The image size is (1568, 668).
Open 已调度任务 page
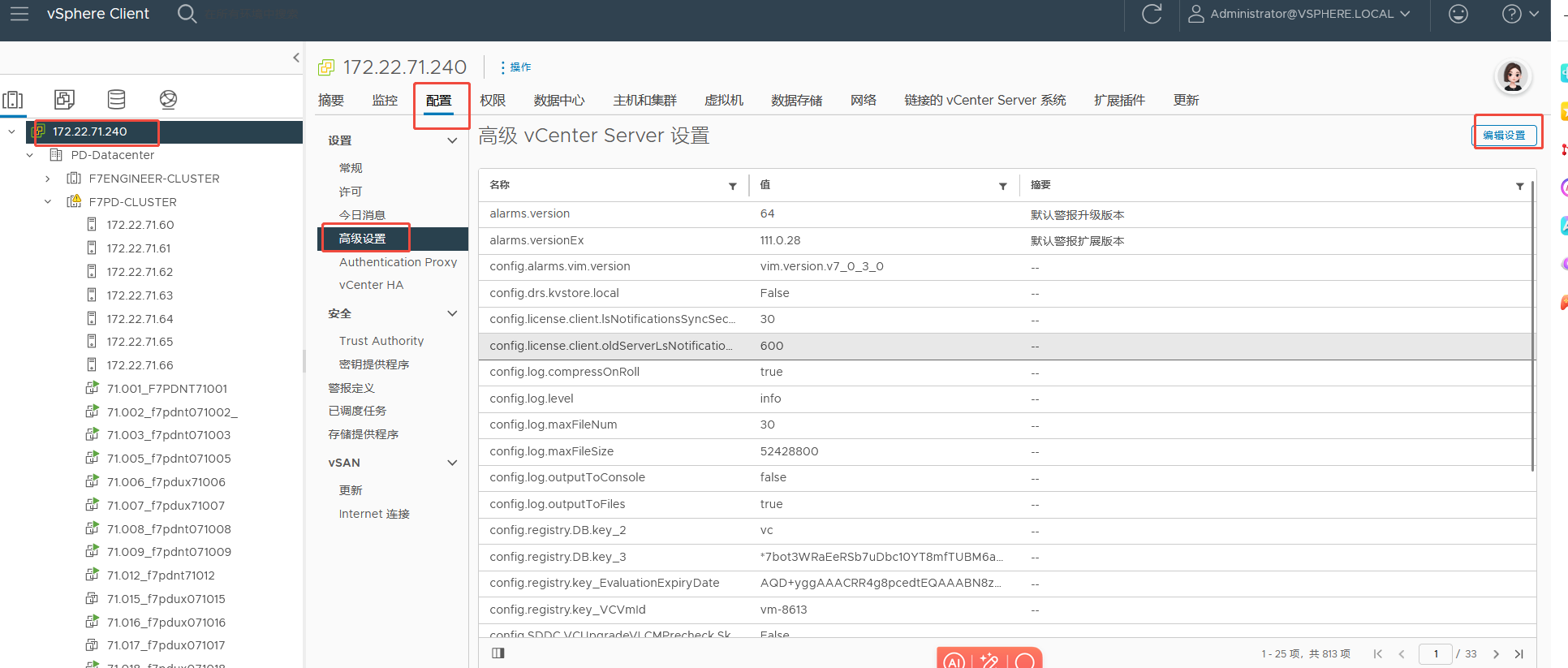357,411
